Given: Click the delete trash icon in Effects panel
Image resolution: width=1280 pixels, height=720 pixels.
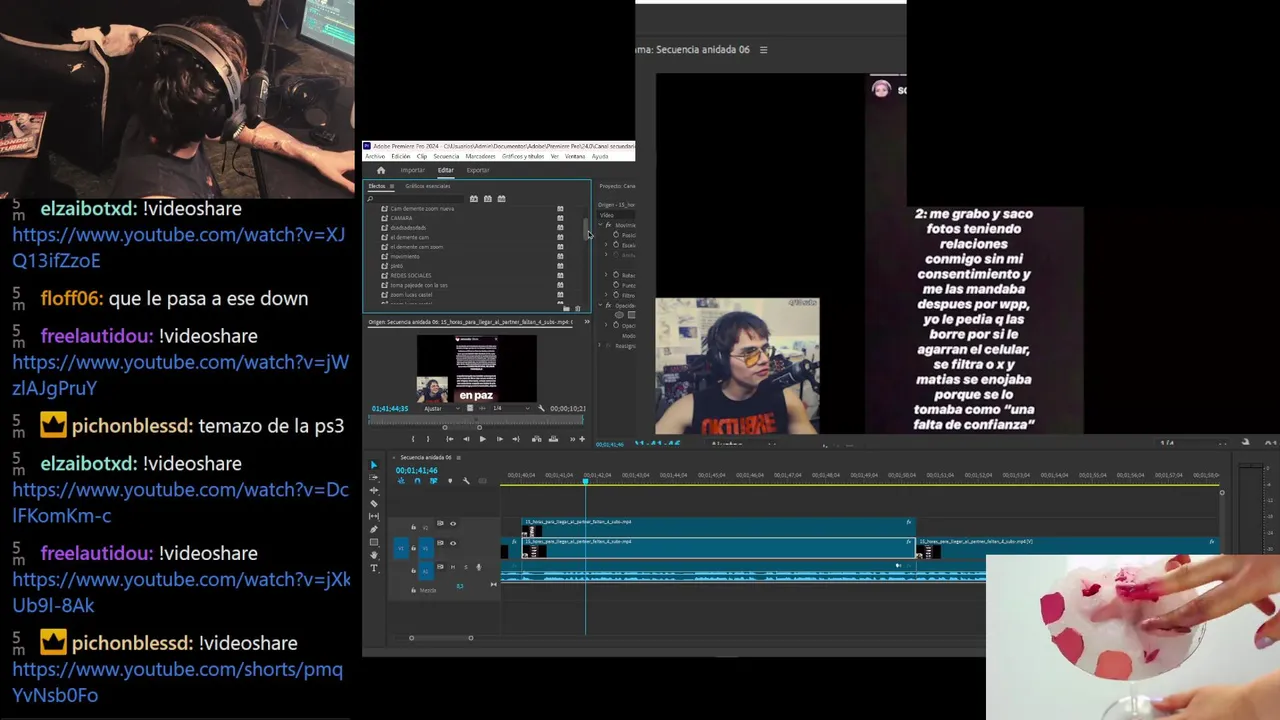Looking at the screenshot, I should click(x=578, y=308).
